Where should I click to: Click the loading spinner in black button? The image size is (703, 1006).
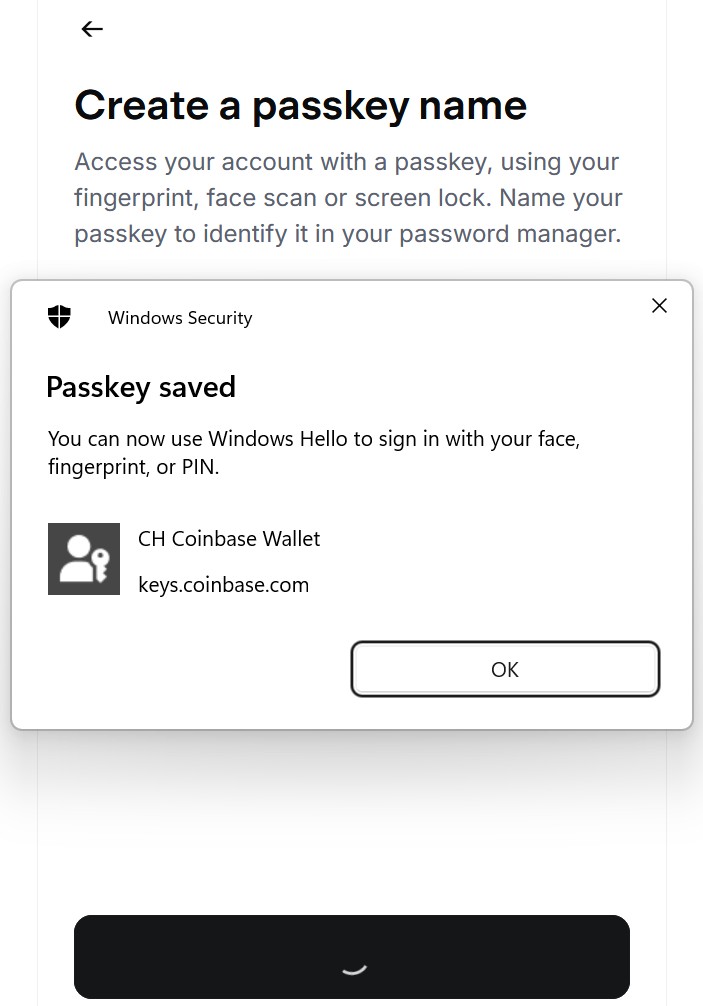point(353,968)
